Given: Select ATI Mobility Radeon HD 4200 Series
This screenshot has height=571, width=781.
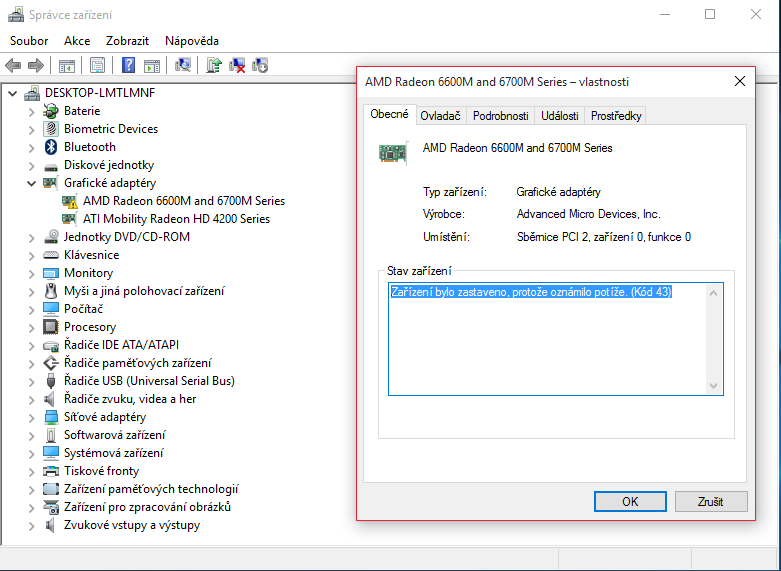Looking at the screenshot, I should tap(176, 219).
